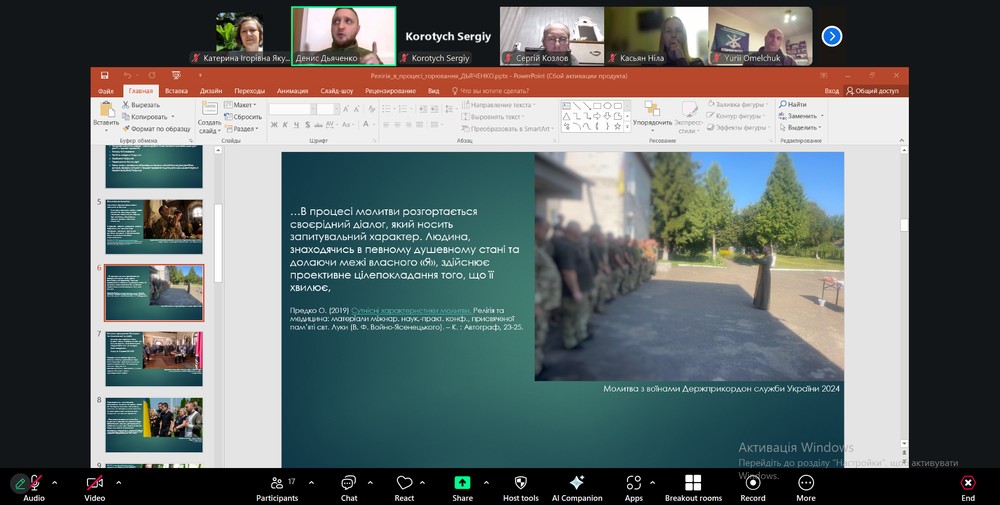Expand audio options arrow next to Audio
Viewport: 1000px width, 505px height.
click(x=55, y=482)
